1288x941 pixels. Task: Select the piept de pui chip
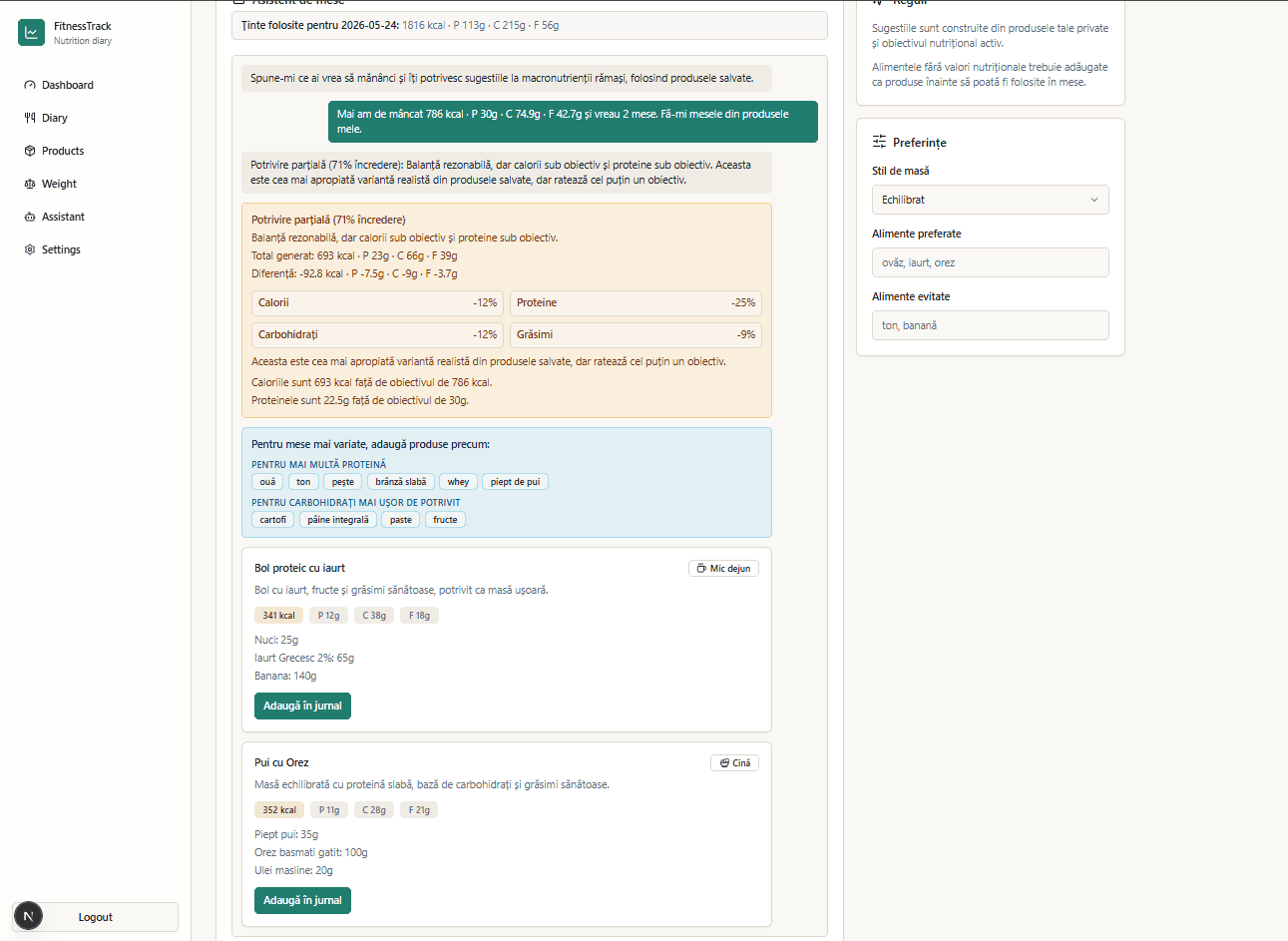(515, 482)
